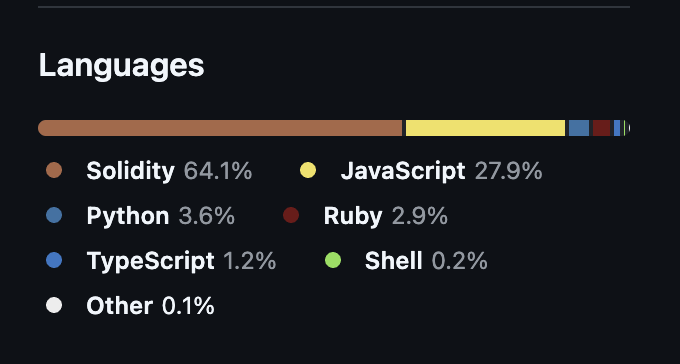Click the blue Python color dot
Screen dimensions: 680x364
coord(54,215)
